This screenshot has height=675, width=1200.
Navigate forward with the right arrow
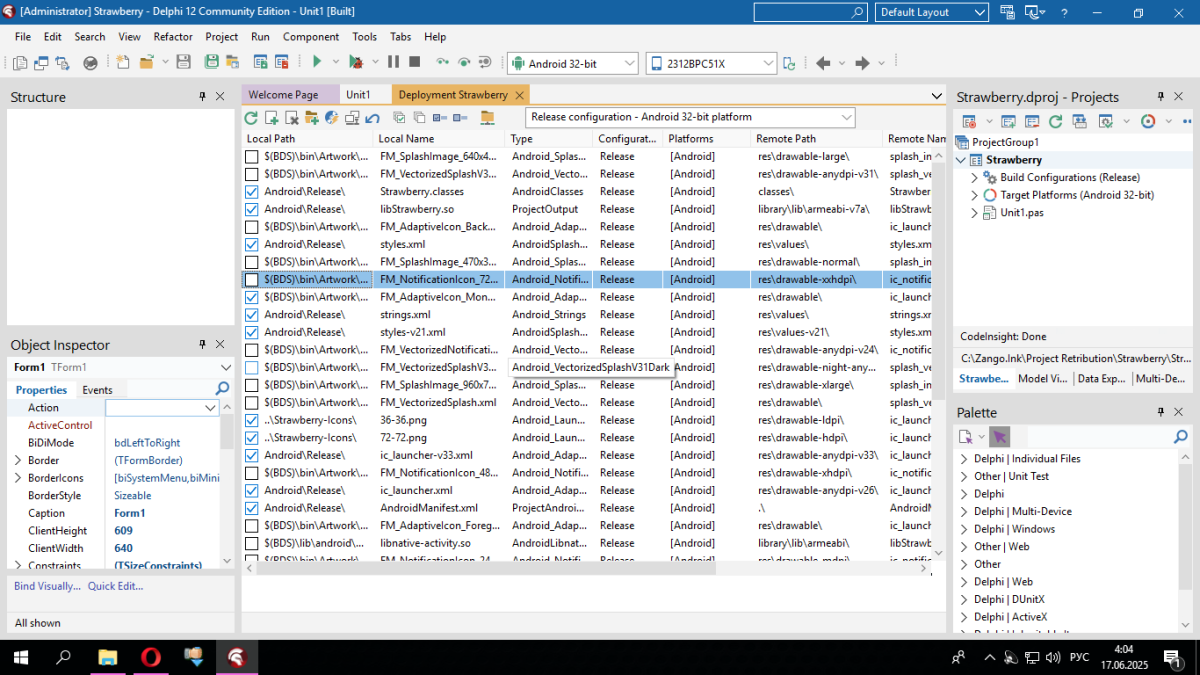coord(861,63)
